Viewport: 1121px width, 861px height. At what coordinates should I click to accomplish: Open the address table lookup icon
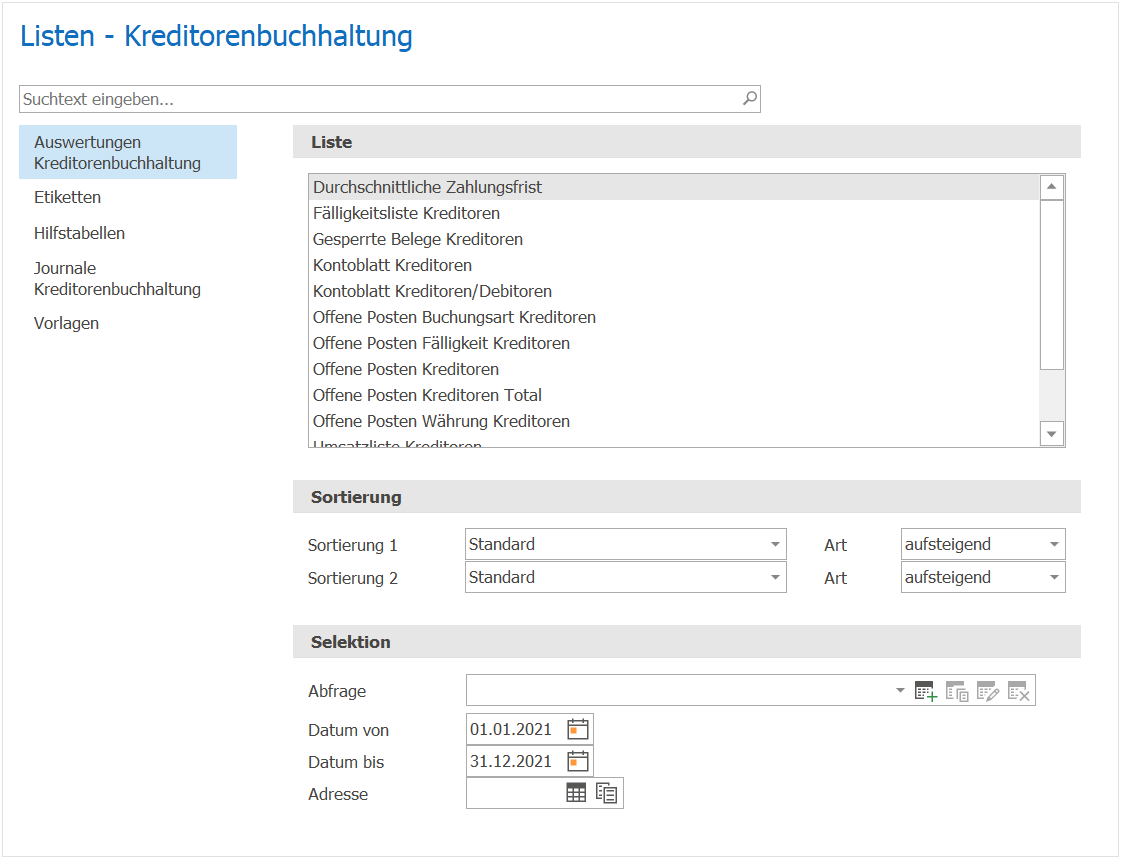[576, 792]
